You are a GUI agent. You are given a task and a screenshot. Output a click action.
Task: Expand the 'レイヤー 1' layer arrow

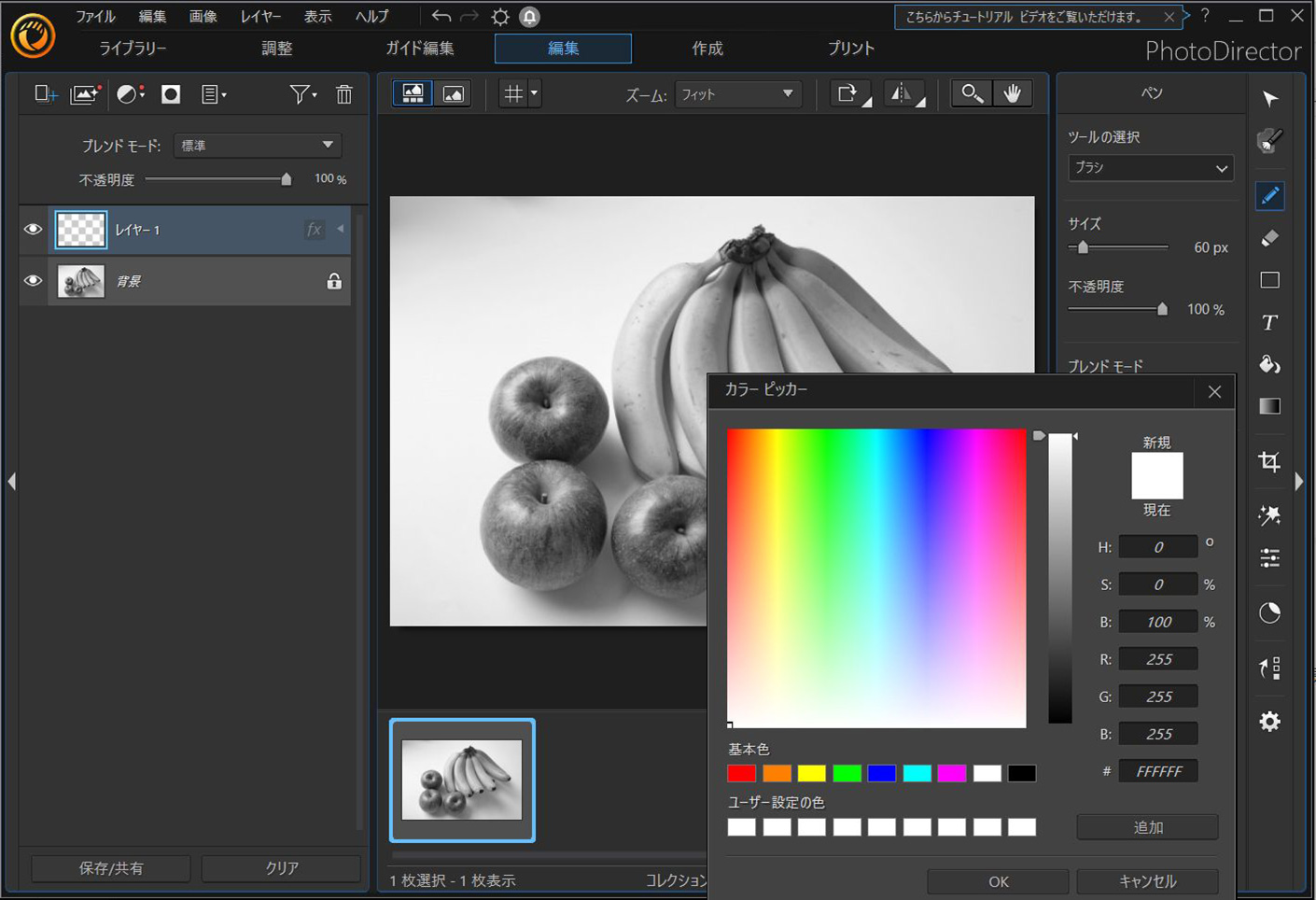[x=341, y=230]
